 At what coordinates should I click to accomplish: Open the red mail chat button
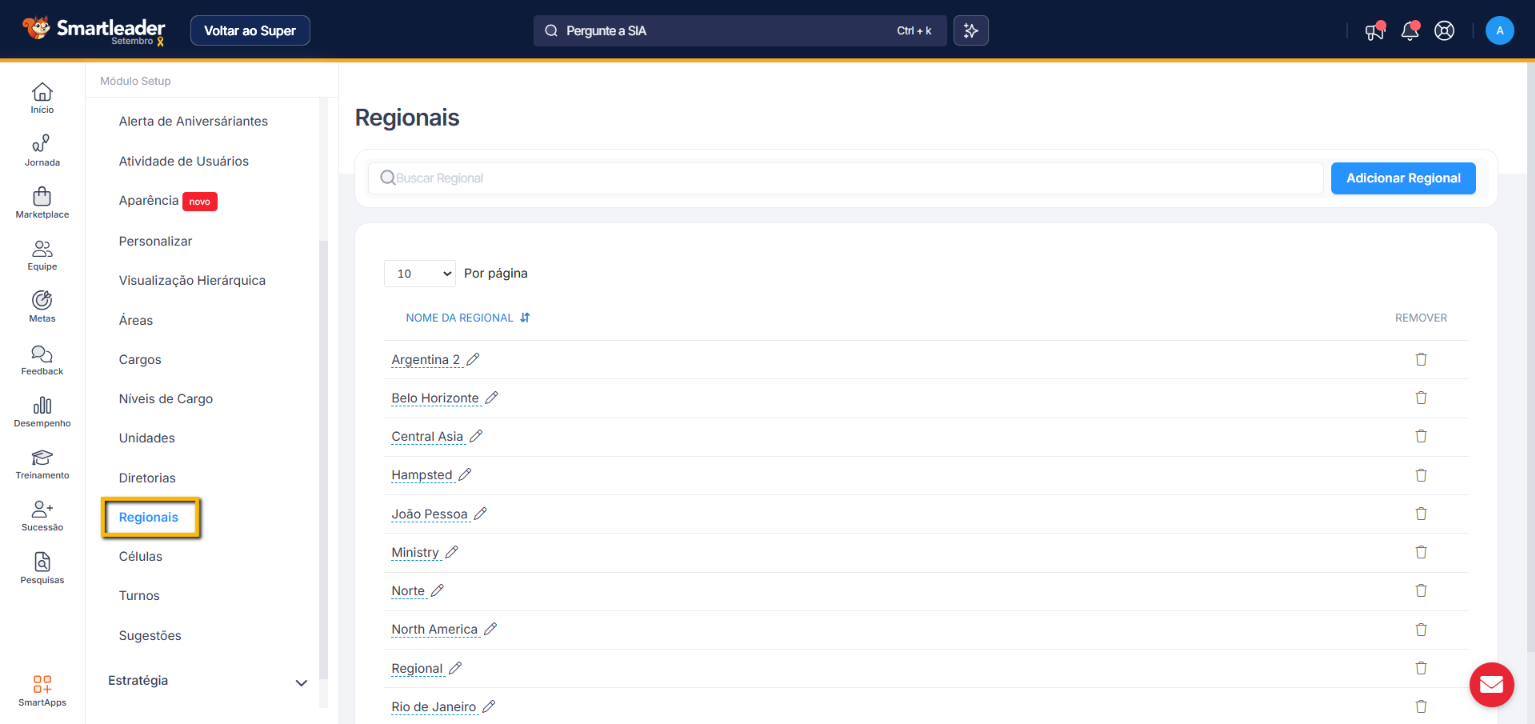tap(1491, 684)
